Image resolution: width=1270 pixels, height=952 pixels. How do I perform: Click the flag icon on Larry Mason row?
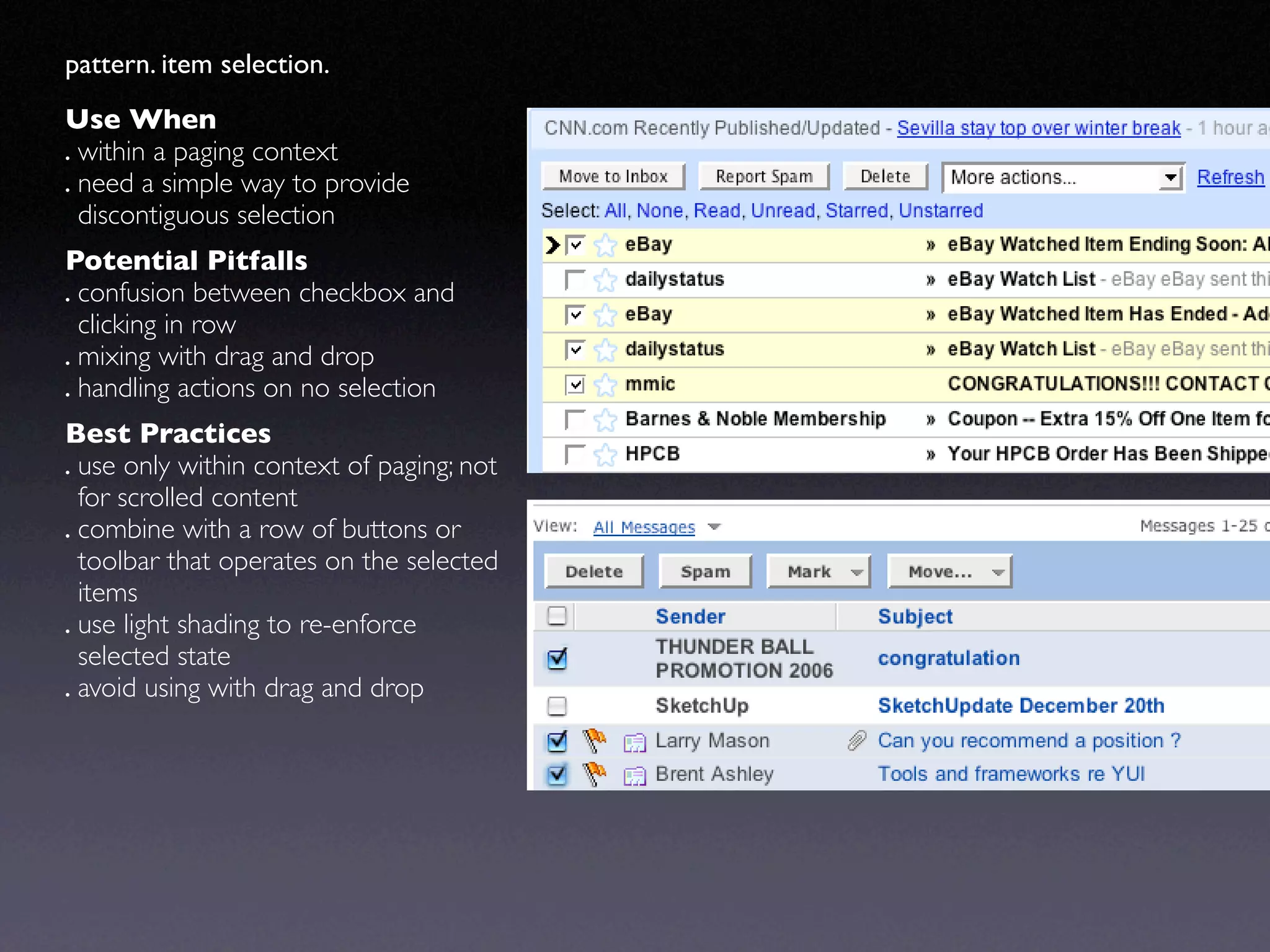(x=595, y=740)
